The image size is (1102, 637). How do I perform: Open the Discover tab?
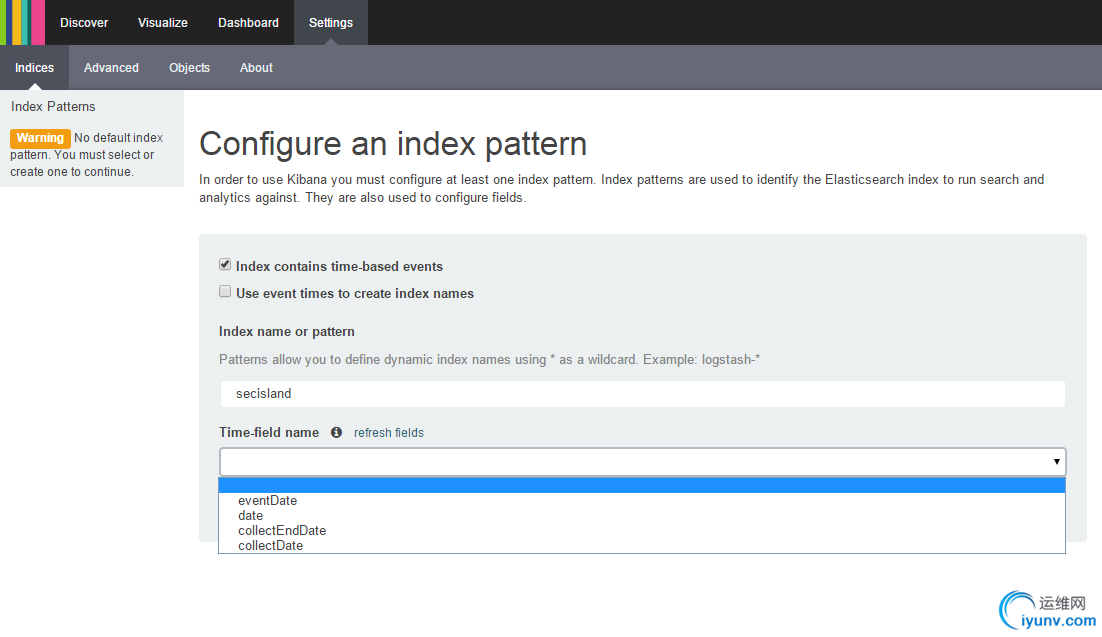point(84,23)
